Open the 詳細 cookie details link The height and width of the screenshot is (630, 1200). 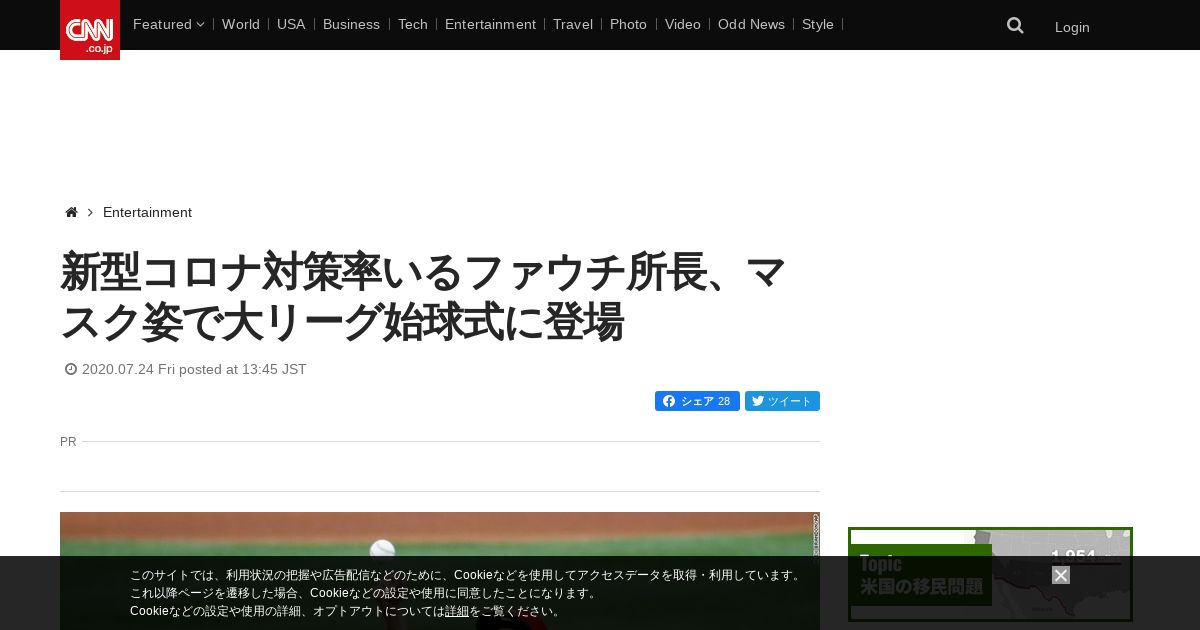click(x=457, y=611)
